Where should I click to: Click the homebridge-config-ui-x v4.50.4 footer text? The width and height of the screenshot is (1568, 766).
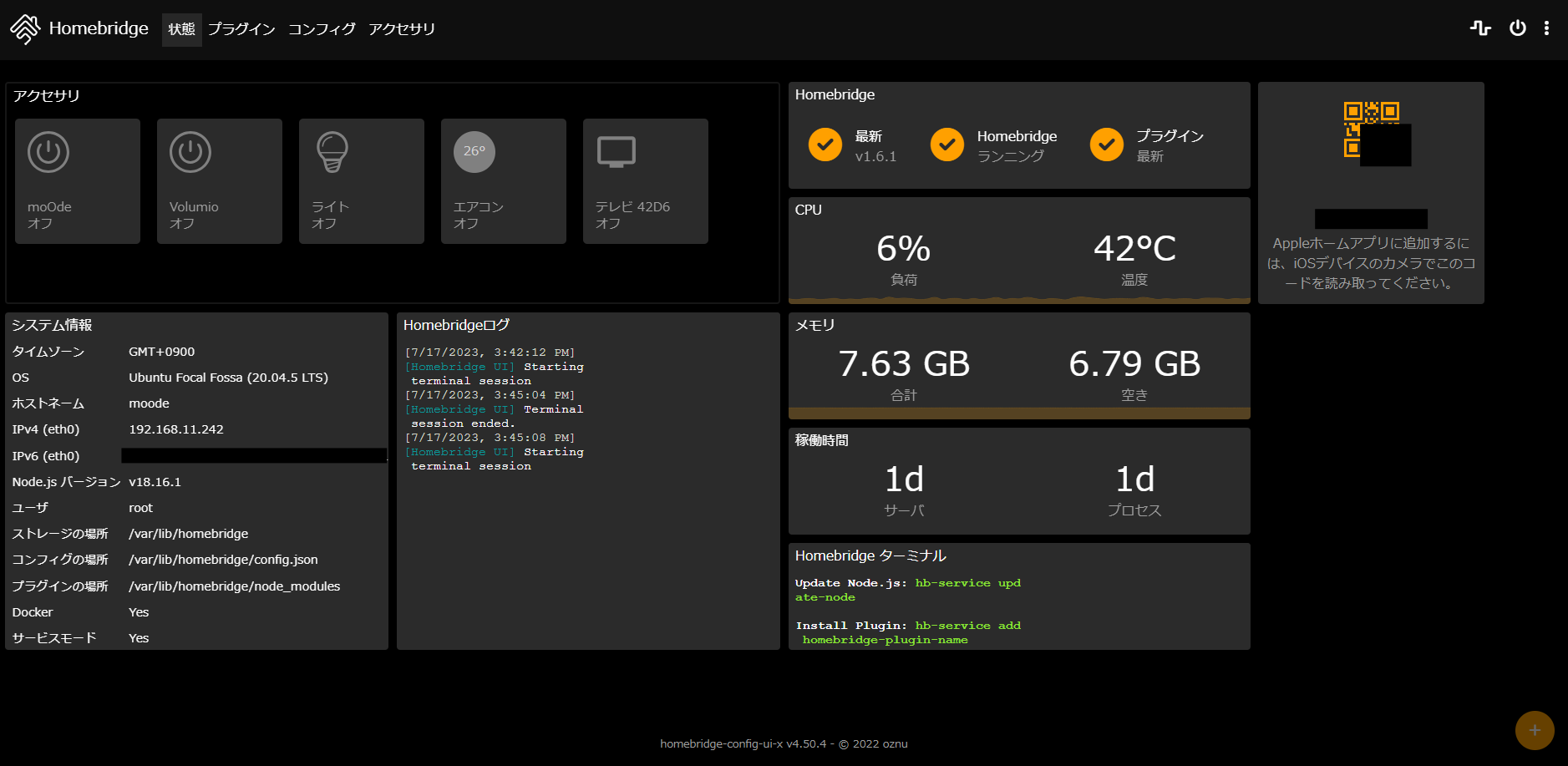pos(784,743)
